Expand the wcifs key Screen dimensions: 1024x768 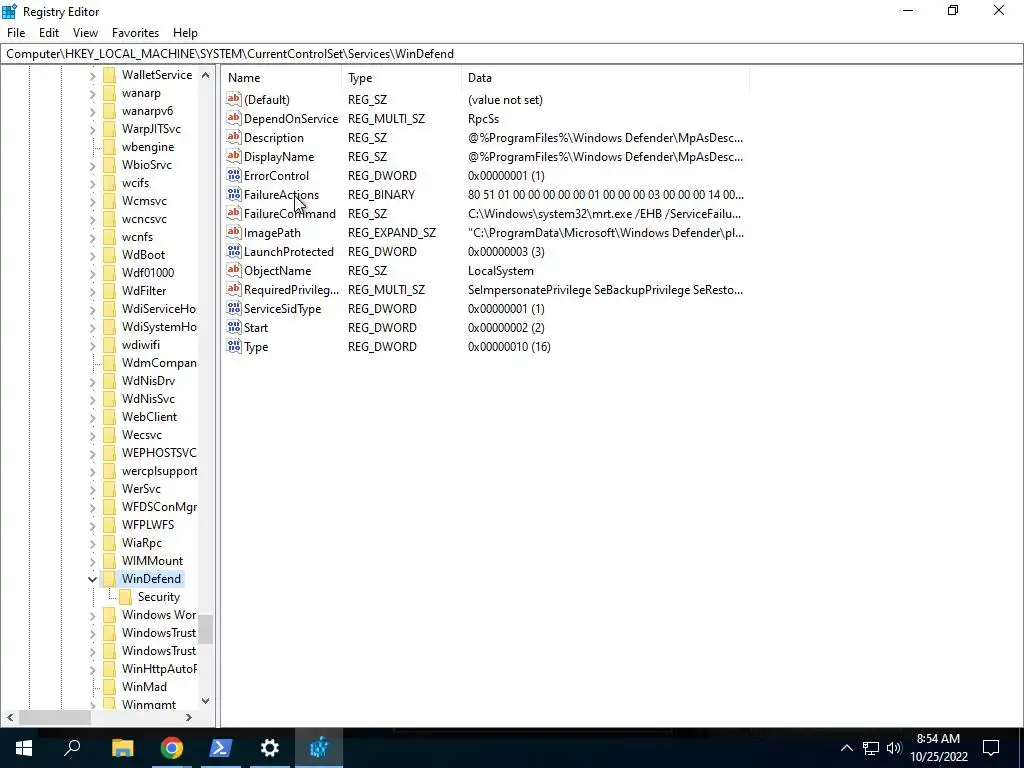(92, 184)
